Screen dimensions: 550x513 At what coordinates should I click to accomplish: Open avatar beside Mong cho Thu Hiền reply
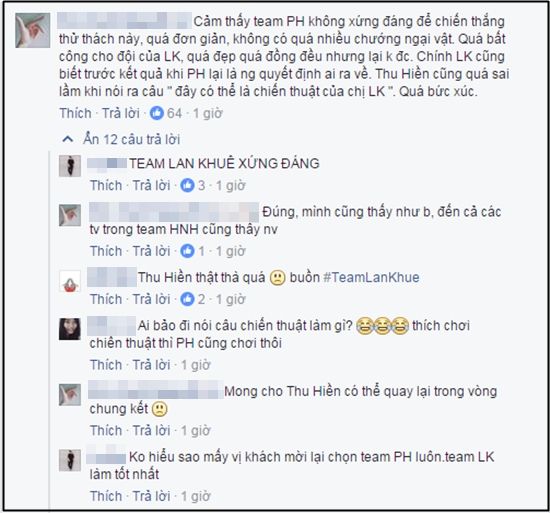[x=70, y=395]
